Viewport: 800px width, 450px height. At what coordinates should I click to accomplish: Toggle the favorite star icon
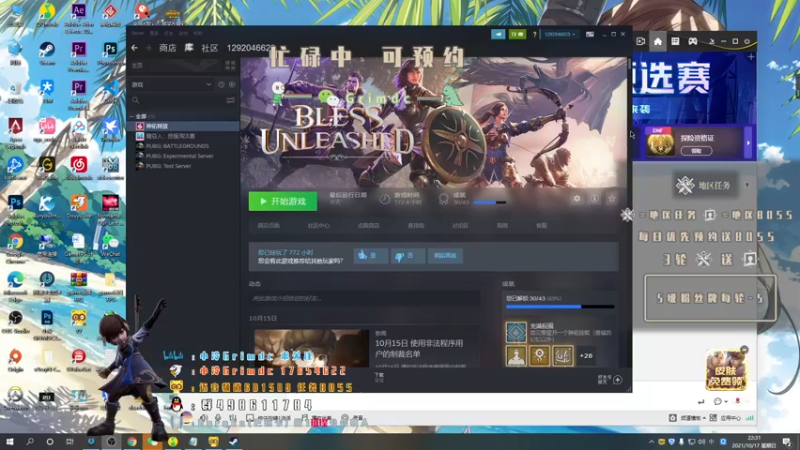click(612, 198)
